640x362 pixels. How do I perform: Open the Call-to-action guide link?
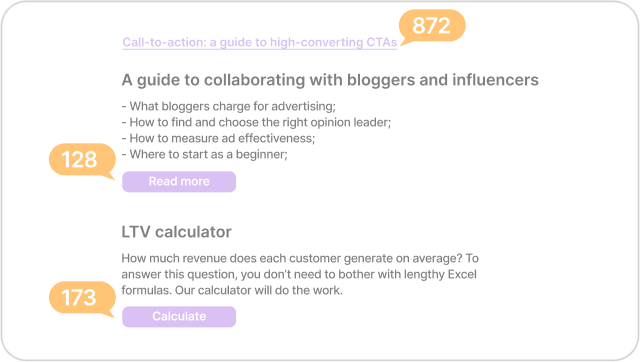[x=260, y=42]
